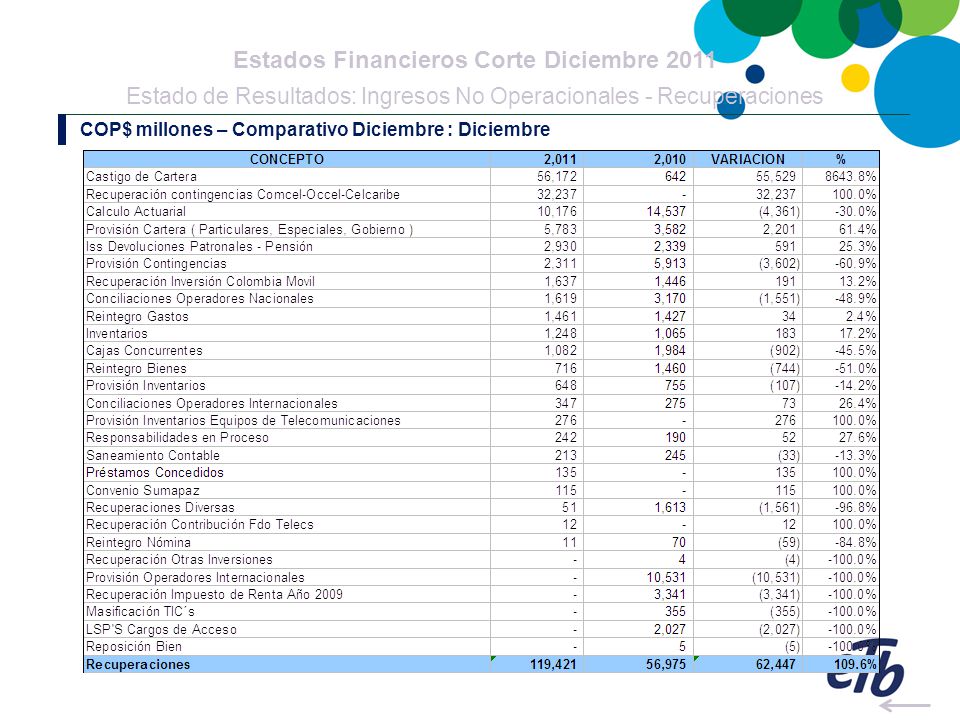Select the 'Reintegro Gastos' row label
This screenshot has height=720, width=960.
[137, 317]
